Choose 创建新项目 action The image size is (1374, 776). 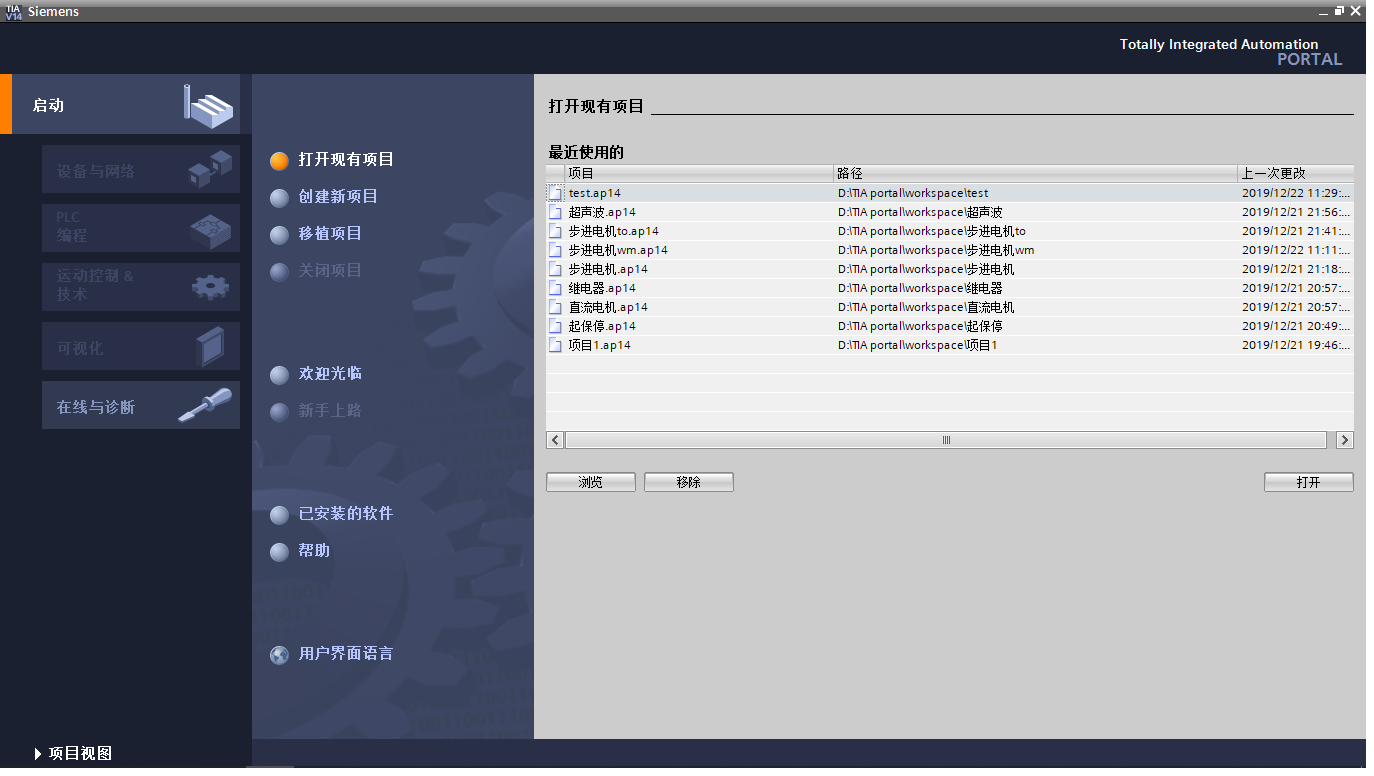click(338, 197)
